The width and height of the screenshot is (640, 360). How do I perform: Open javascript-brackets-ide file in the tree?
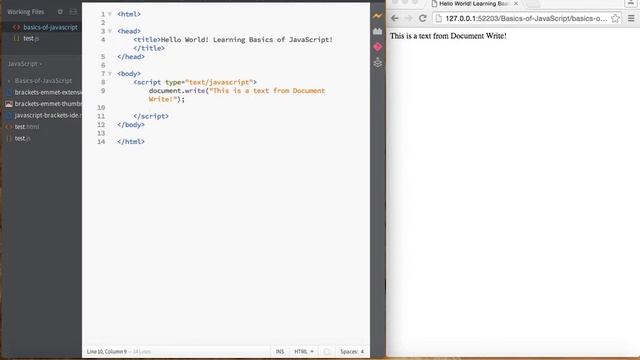(x=48, y=115)
